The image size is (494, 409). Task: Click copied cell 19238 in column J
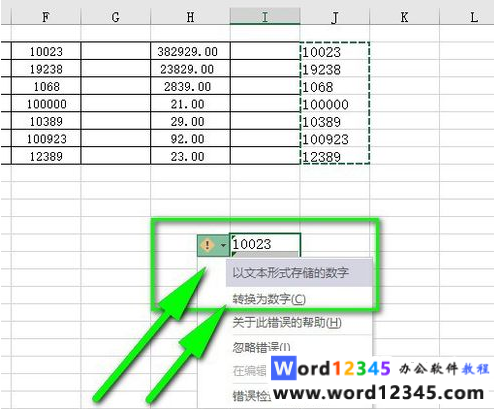tap(335, 69)
